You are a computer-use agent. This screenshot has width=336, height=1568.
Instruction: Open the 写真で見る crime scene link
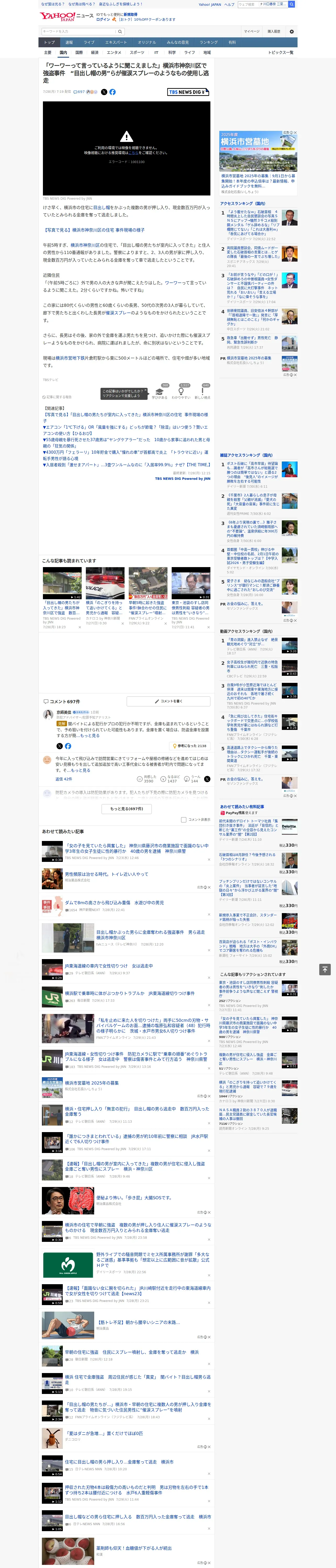click(94, 230)
